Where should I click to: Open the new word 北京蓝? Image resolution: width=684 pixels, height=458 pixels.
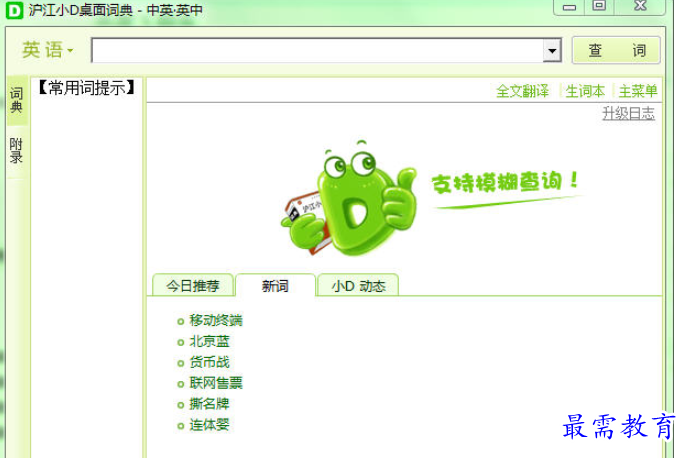coord(209,342)
